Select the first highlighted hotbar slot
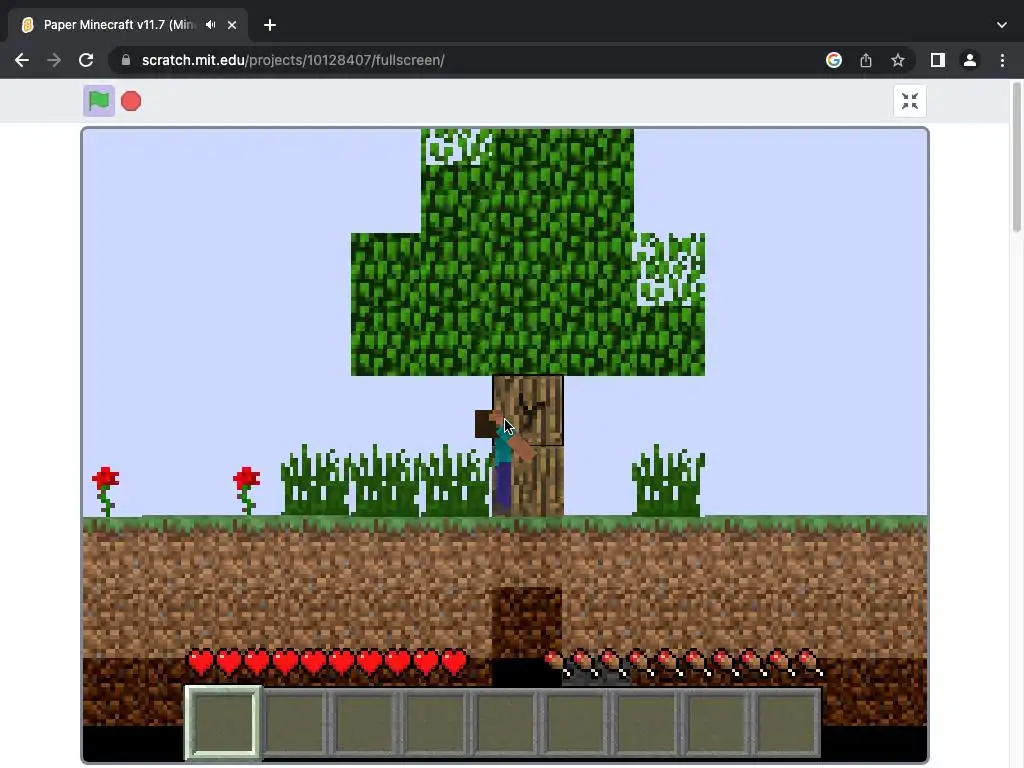The image size is (1024, 768). click(223, 722)
